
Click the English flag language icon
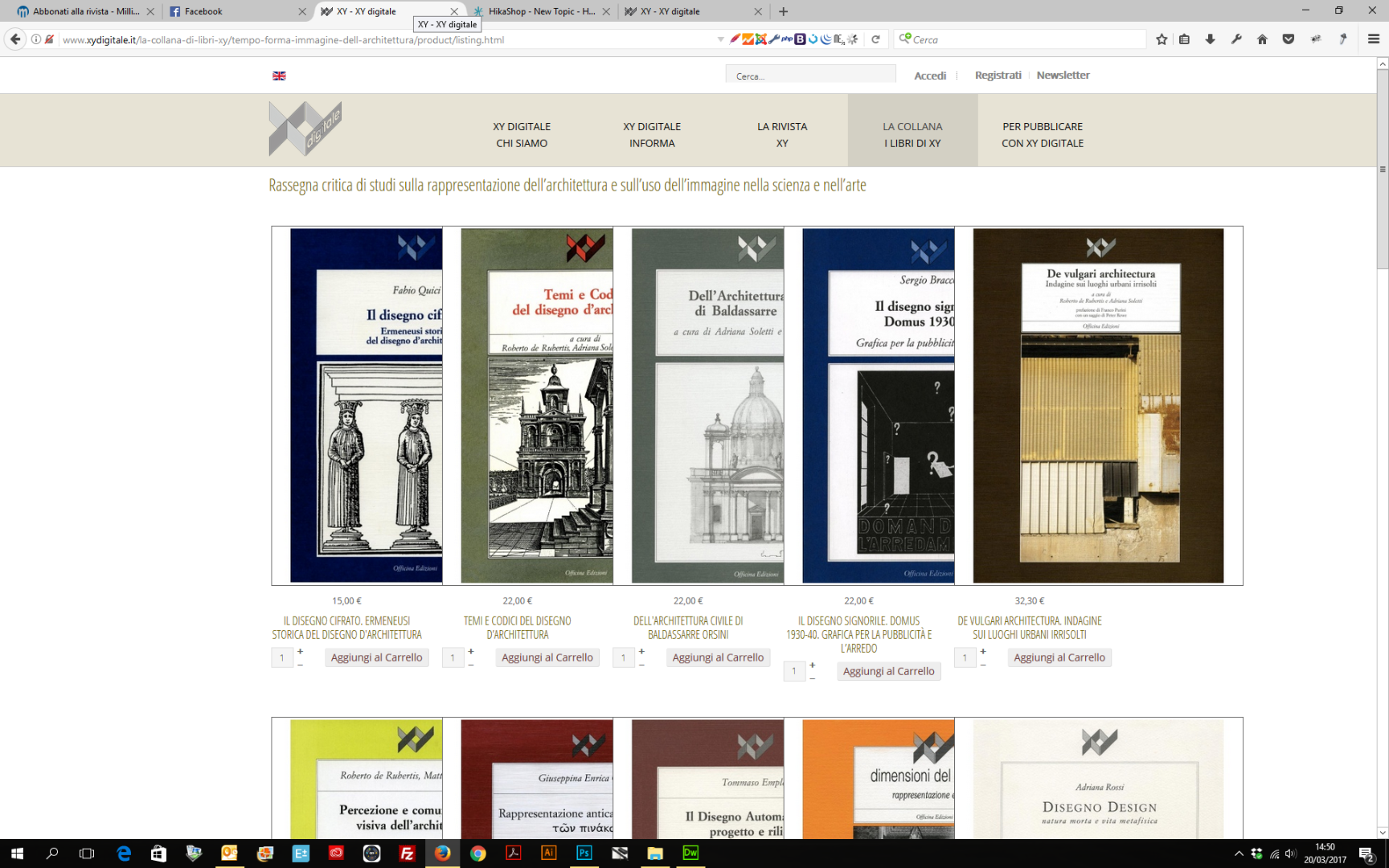tap(279, 76)
